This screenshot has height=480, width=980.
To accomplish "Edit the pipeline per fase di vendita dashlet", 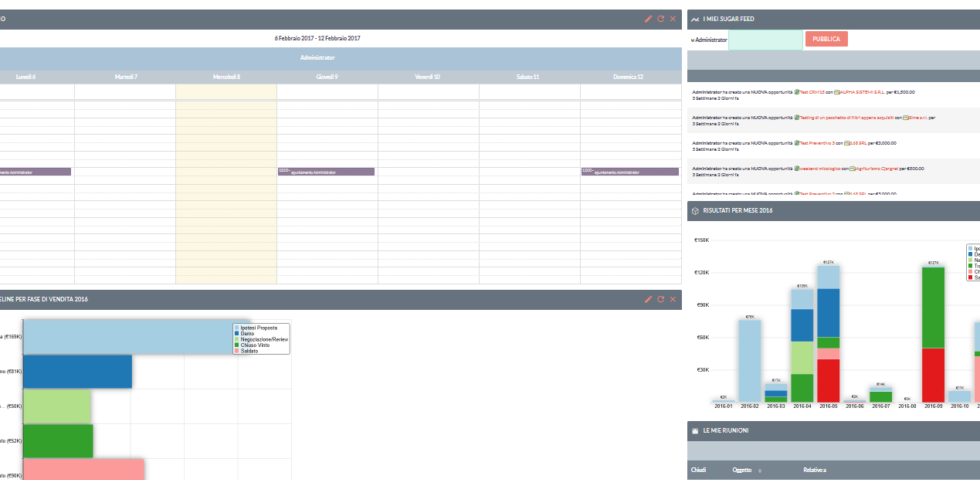I will coord(648,299).
